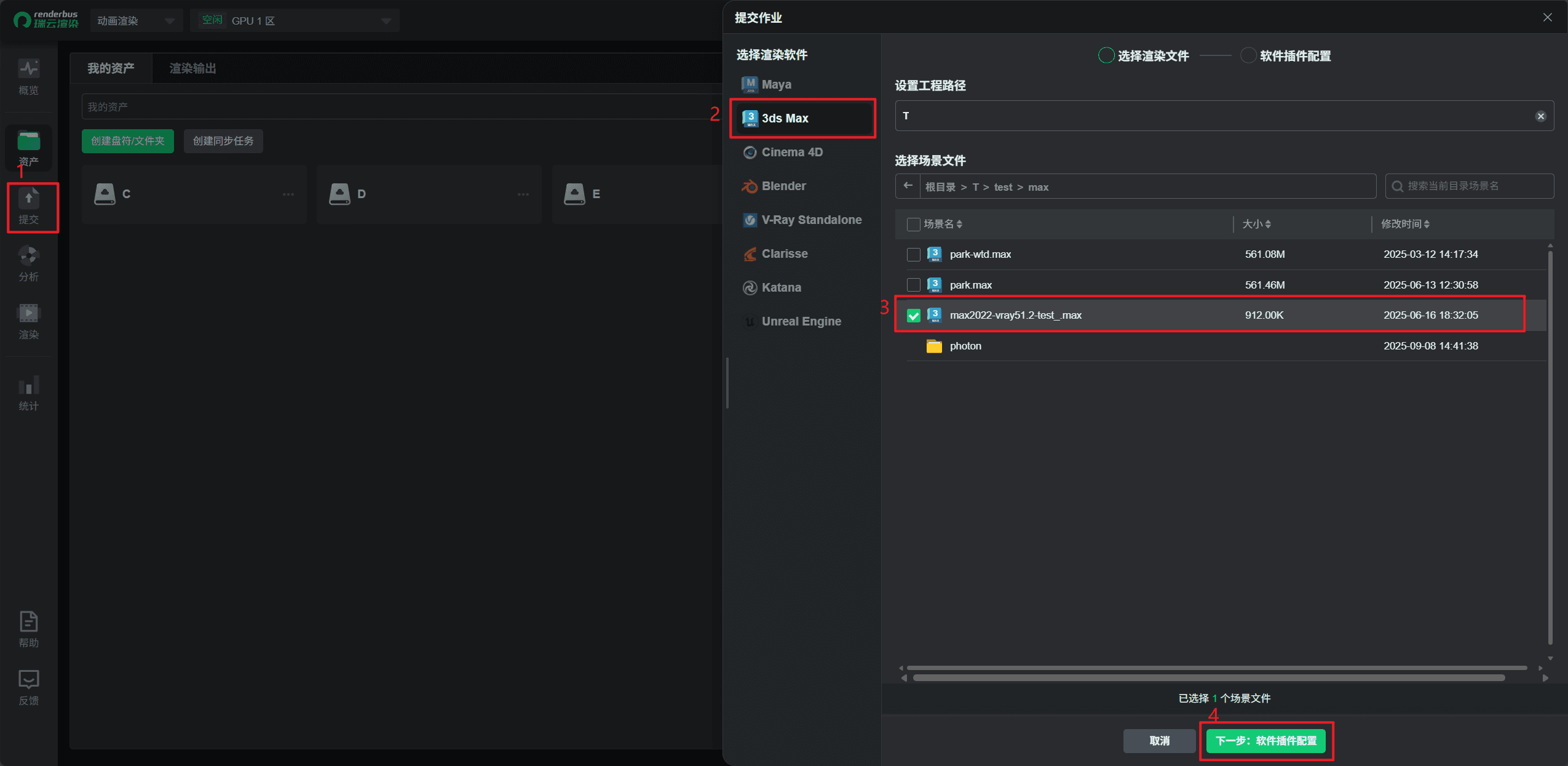Open the 分析 analysis sidebar icon
The image size is (1568, 766).
(x=28, y=264)
